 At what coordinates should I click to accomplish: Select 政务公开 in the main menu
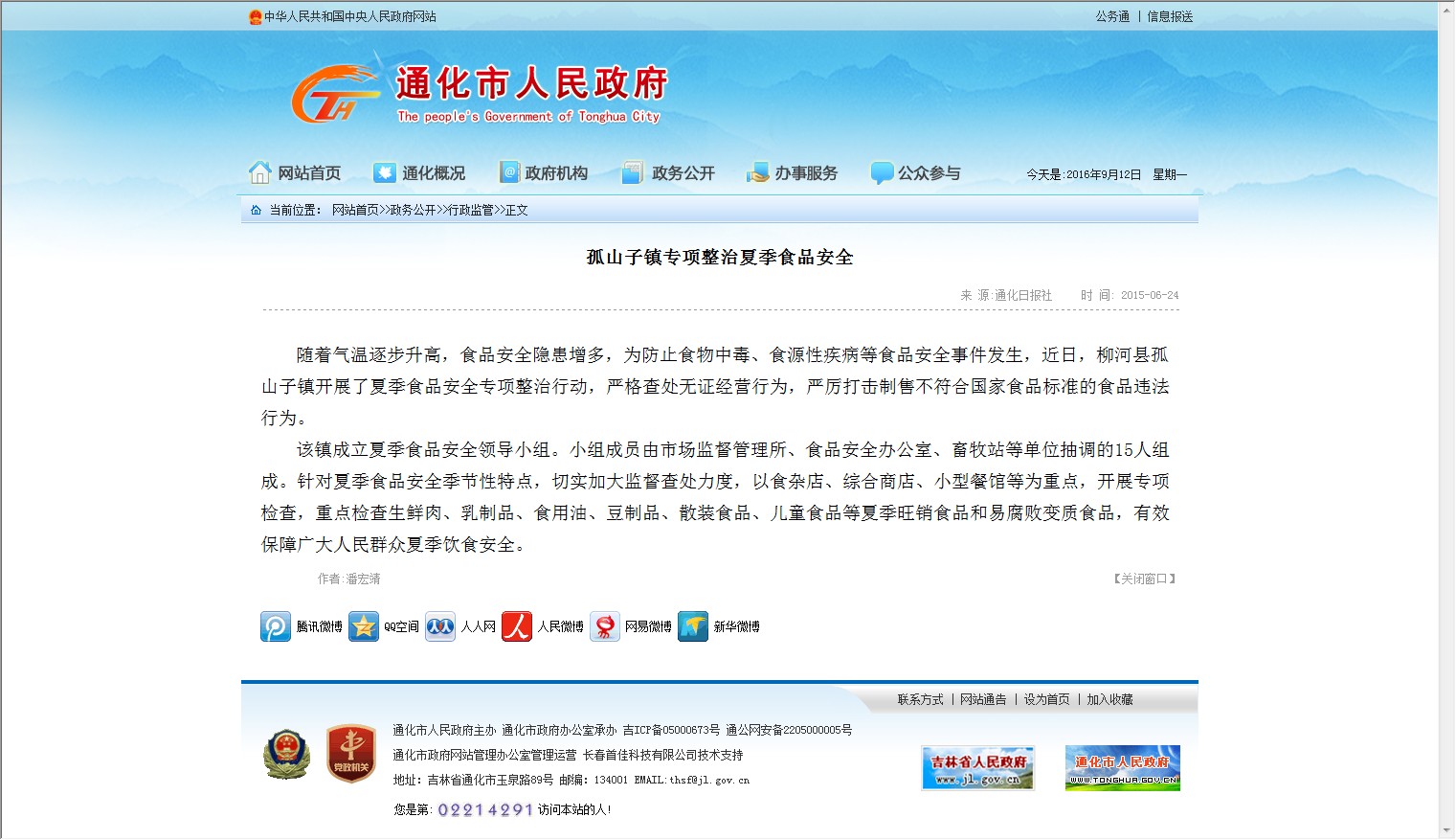pyautogui.click(x=668, y=173)
